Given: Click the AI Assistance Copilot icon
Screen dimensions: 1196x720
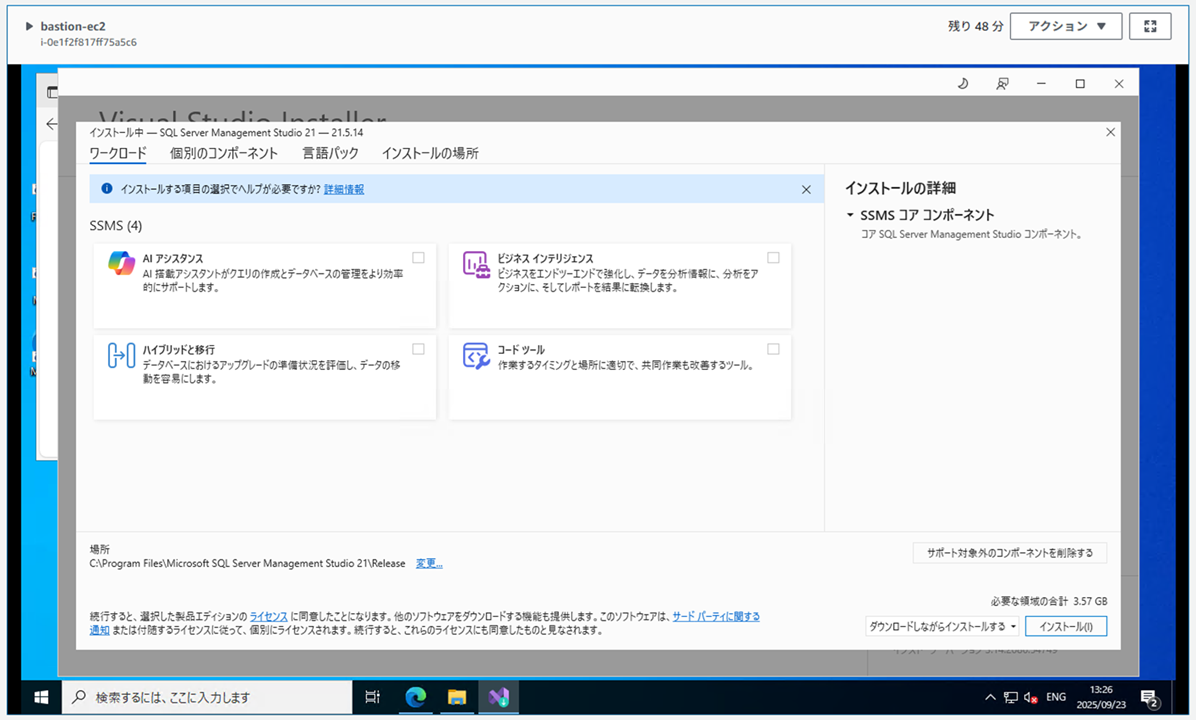Looking at the screenshot, I should pos(121,263).
